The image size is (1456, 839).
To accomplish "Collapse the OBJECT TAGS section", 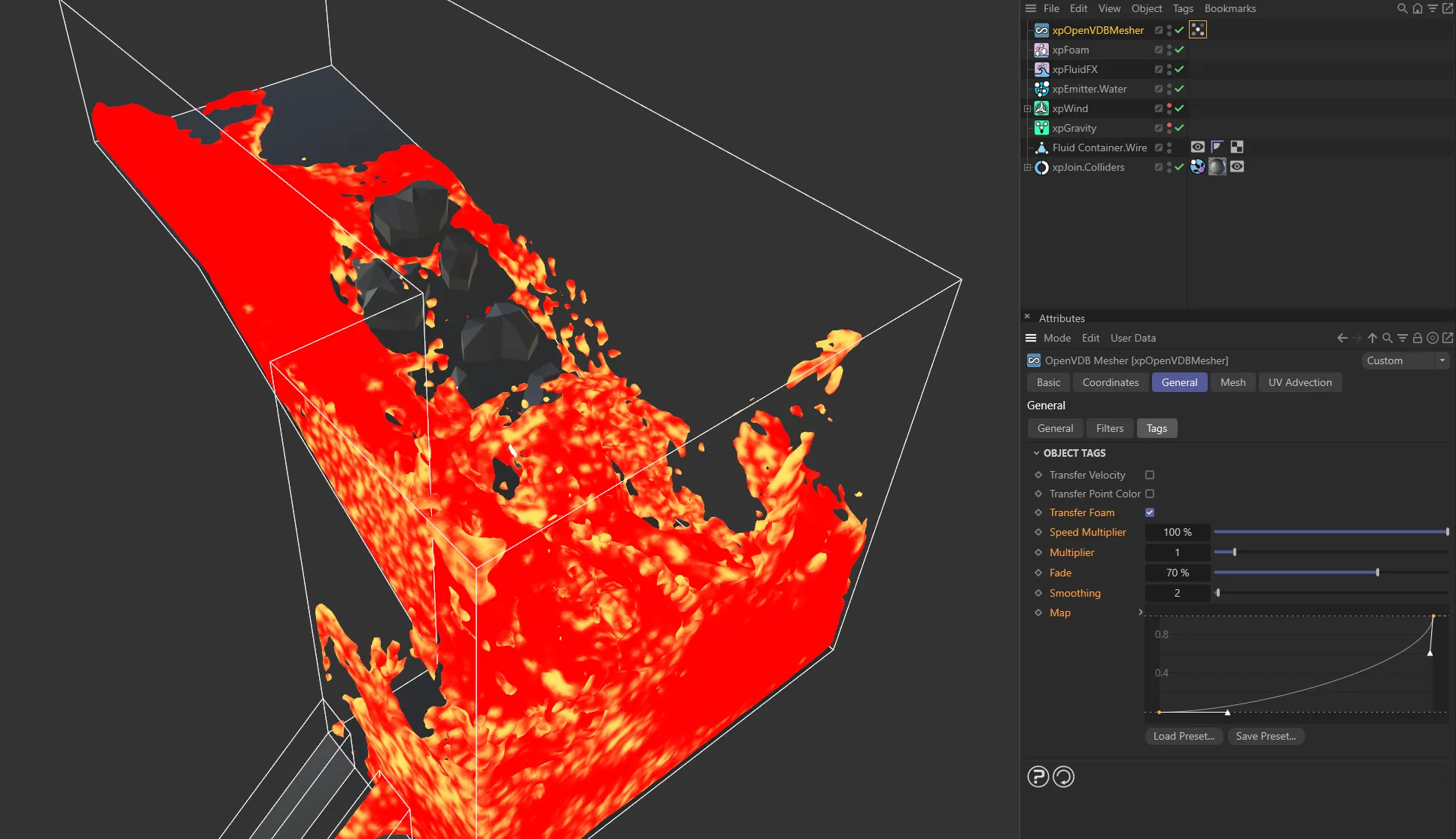I will click(x=1036, y=453).
